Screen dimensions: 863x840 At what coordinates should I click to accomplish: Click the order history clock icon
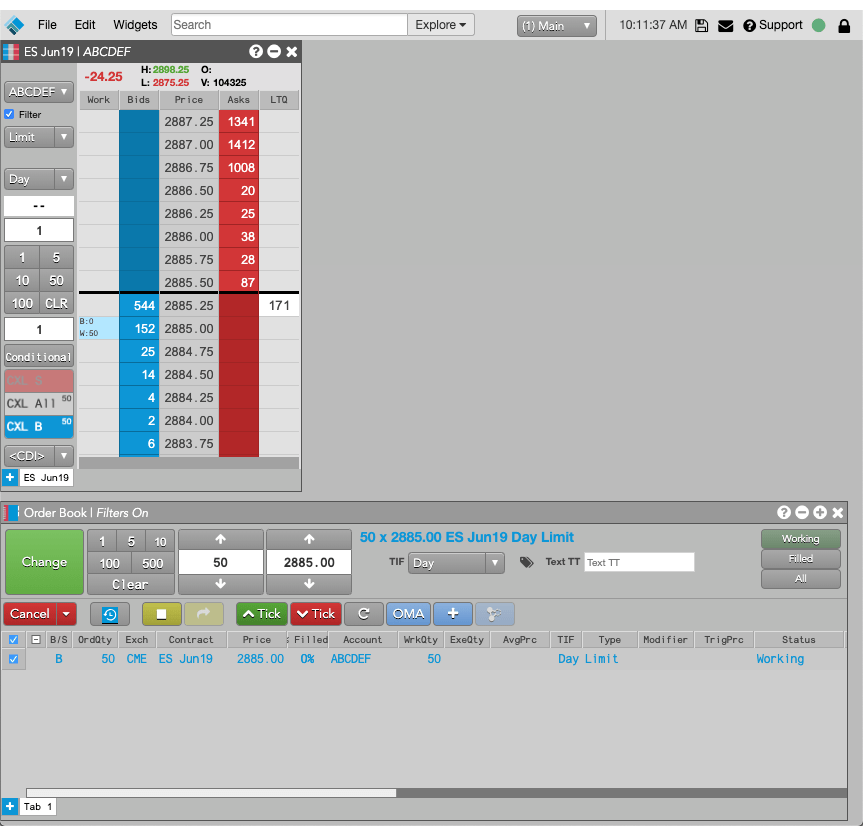(110, 614)
